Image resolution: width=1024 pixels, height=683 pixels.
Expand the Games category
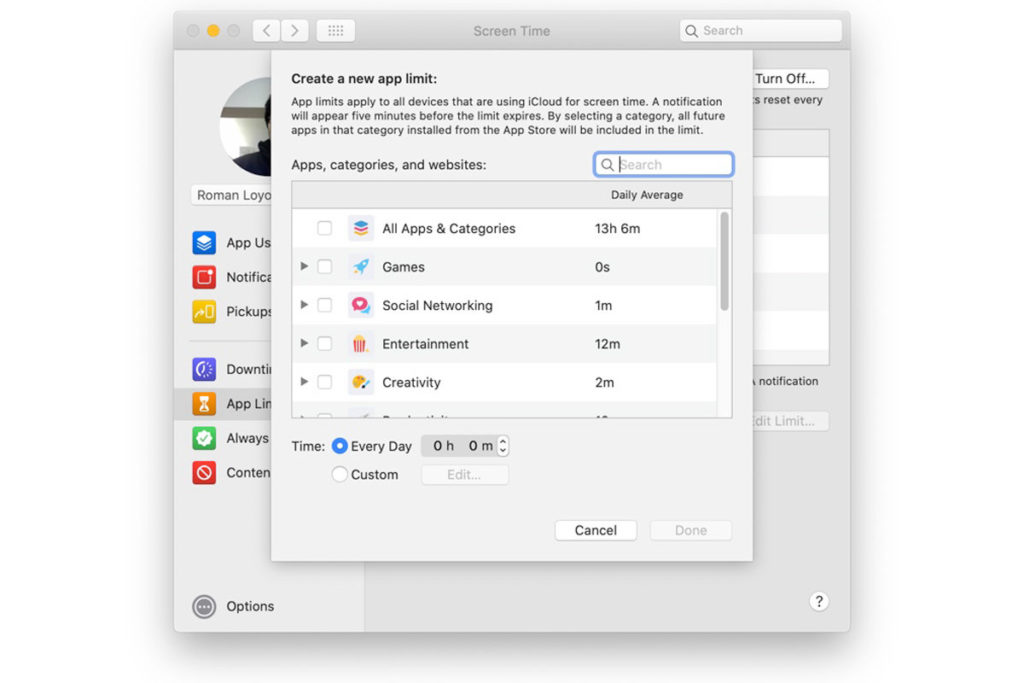304,266
